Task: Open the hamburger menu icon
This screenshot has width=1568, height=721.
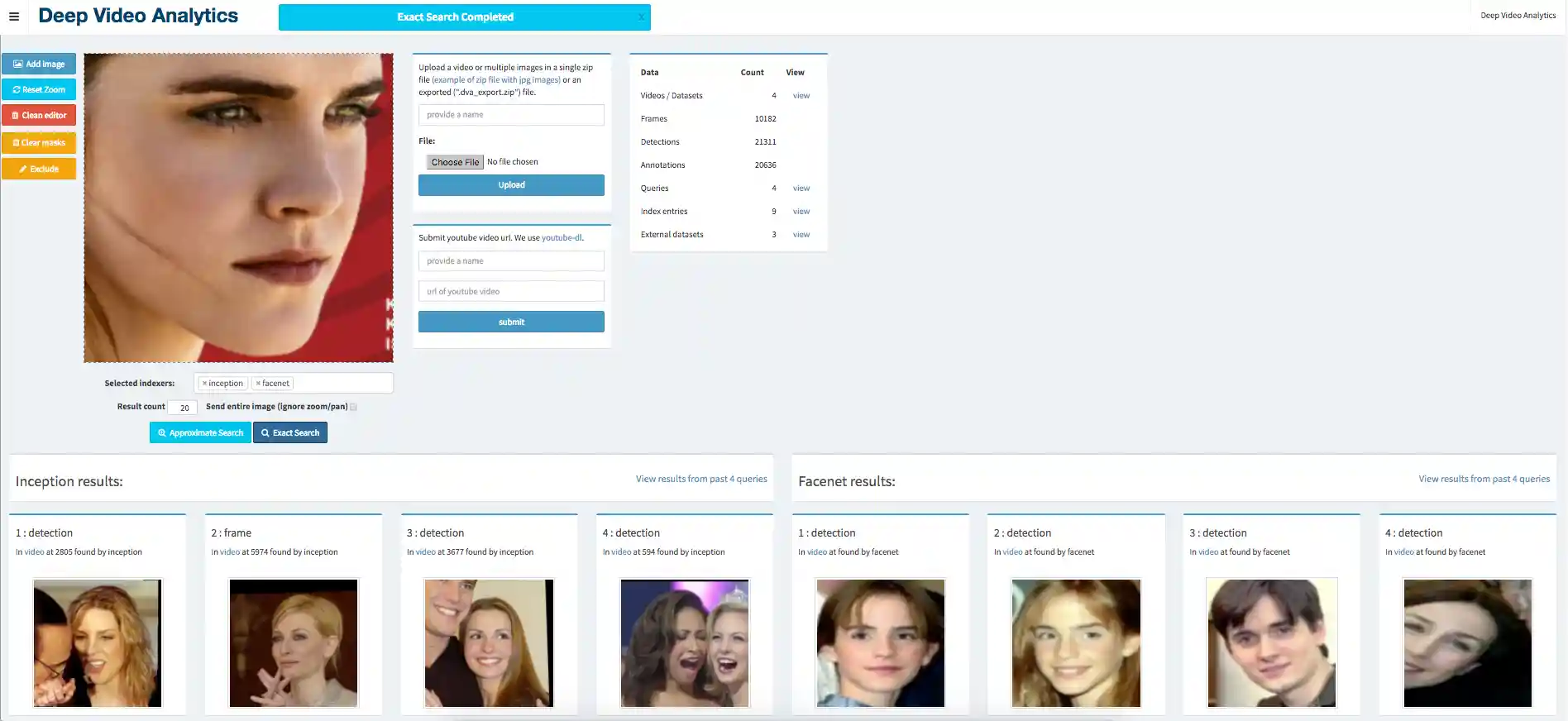Action: (x=14, y=17)
